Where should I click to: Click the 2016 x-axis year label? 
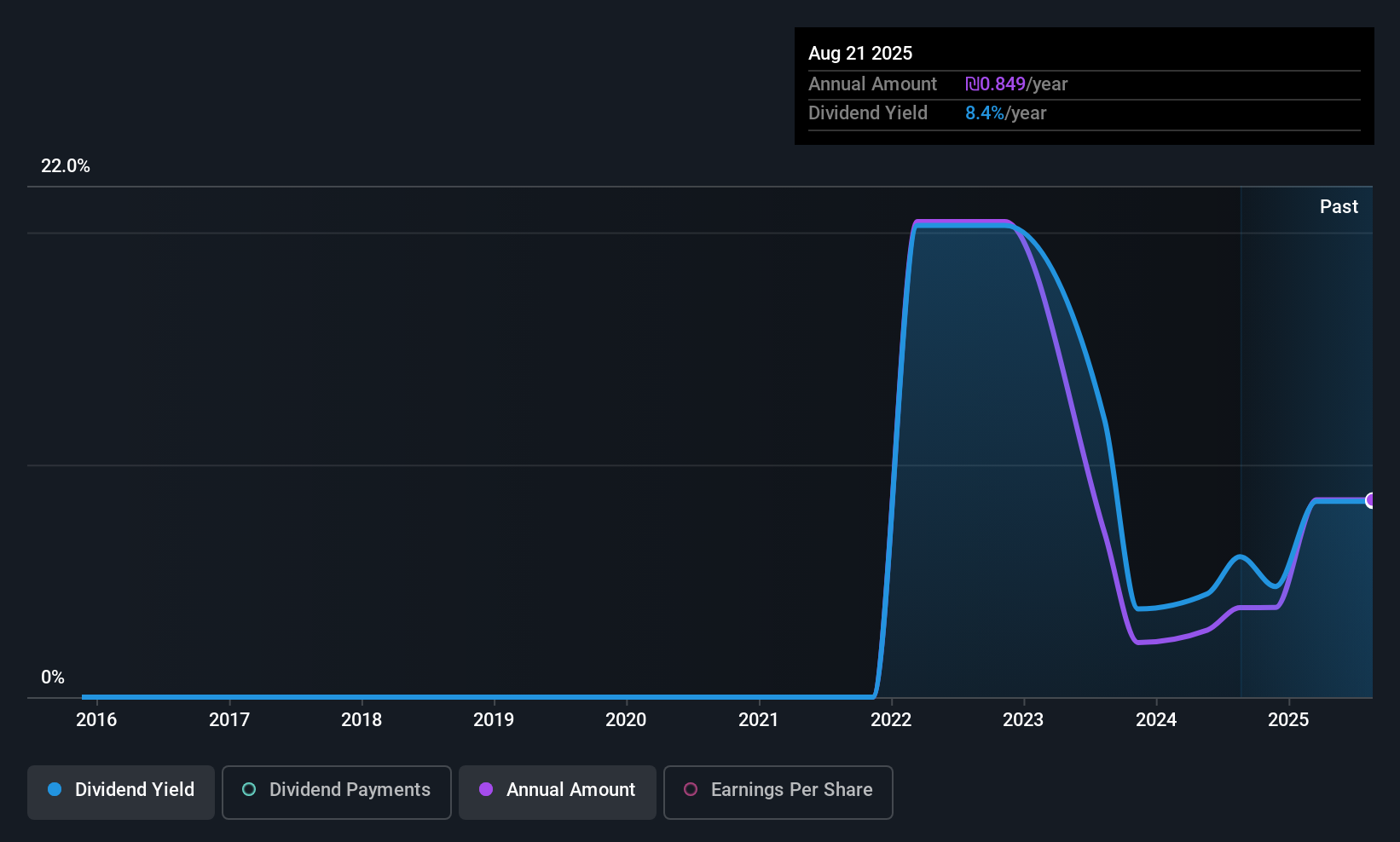(96, 720)
